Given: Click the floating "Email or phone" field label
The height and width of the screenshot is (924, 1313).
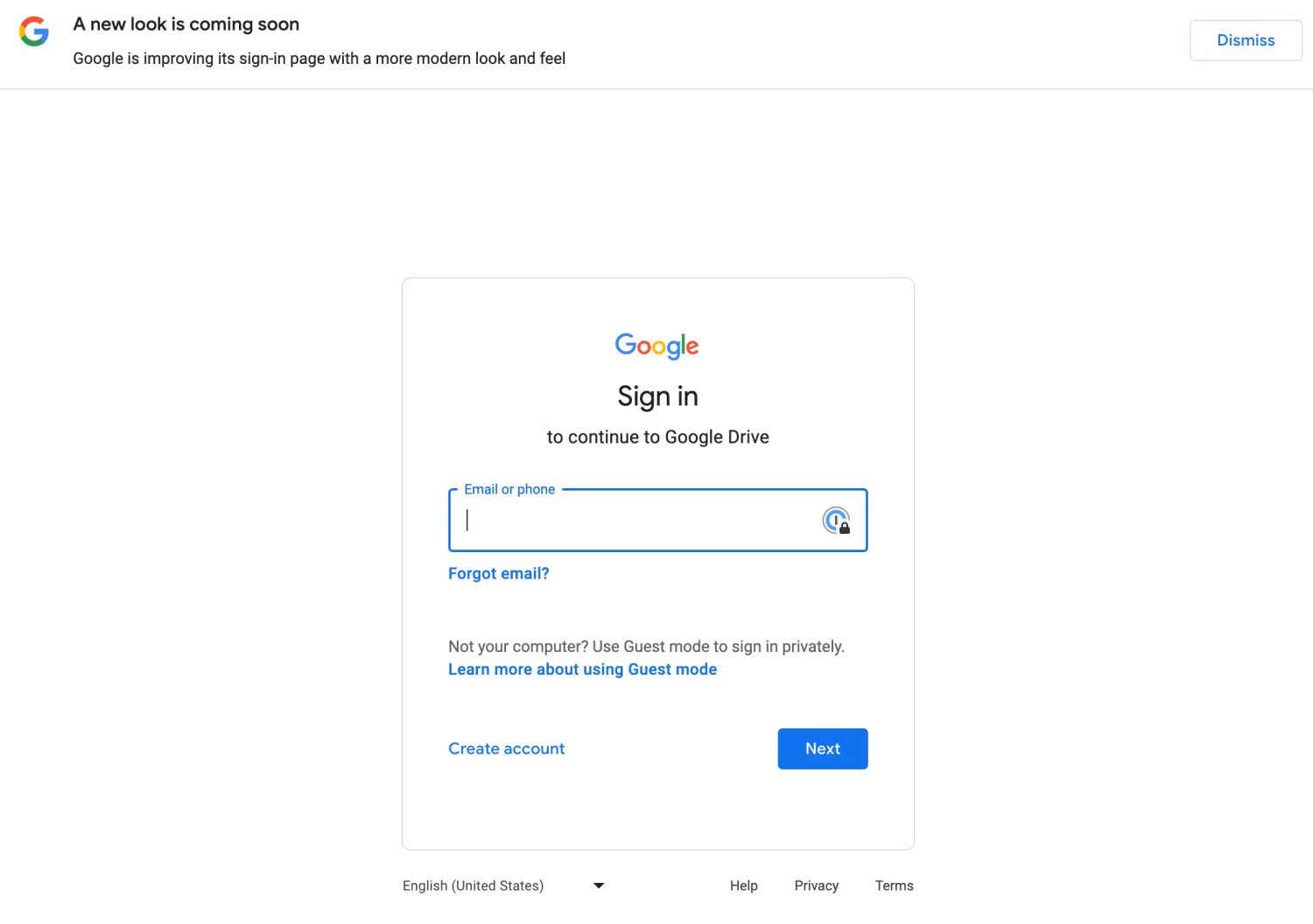Looking at the screenshot, I should click(509, 489).
